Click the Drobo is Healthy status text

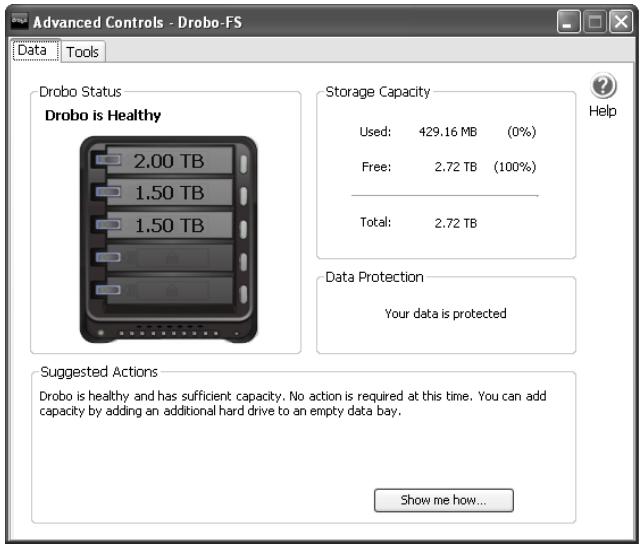point(103,115)
